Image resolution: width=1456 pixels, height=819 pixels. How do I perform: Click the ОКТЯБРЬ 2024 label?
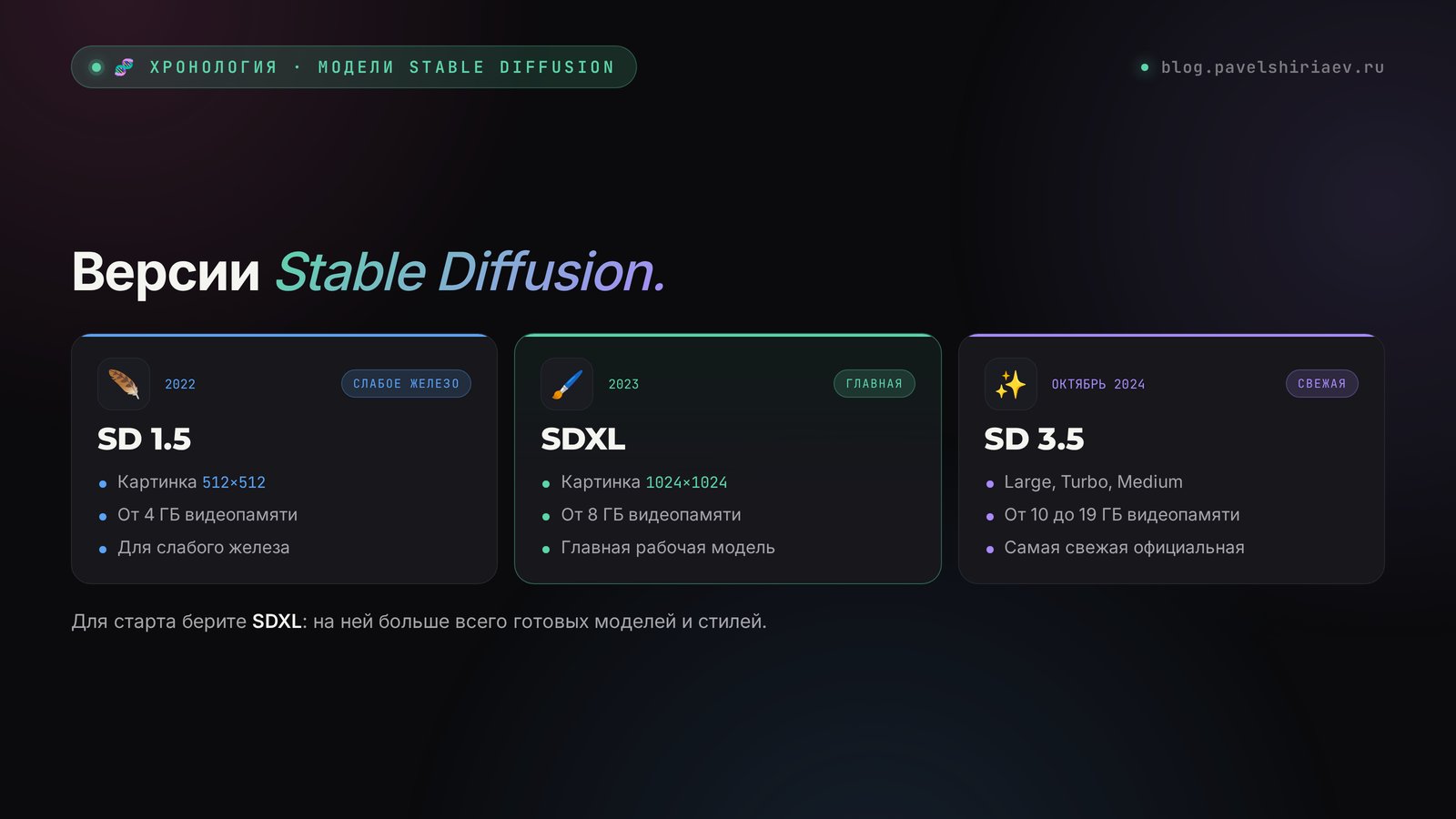(1098, 384)
